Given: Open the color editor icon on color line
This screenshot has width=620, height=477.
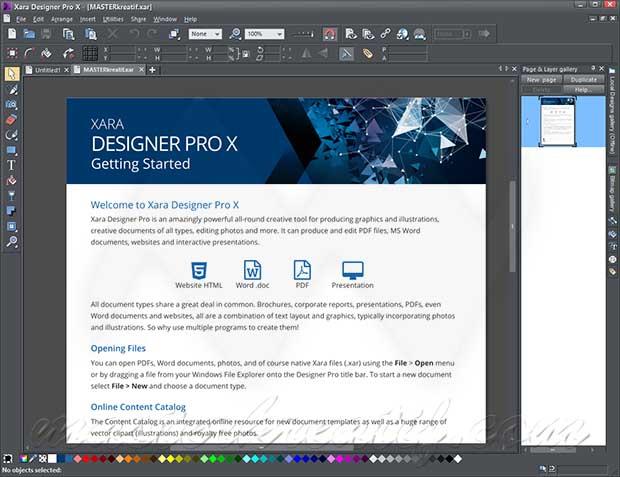Looking at the screenshot, I should pyautogui.click(x=24, y=459).
